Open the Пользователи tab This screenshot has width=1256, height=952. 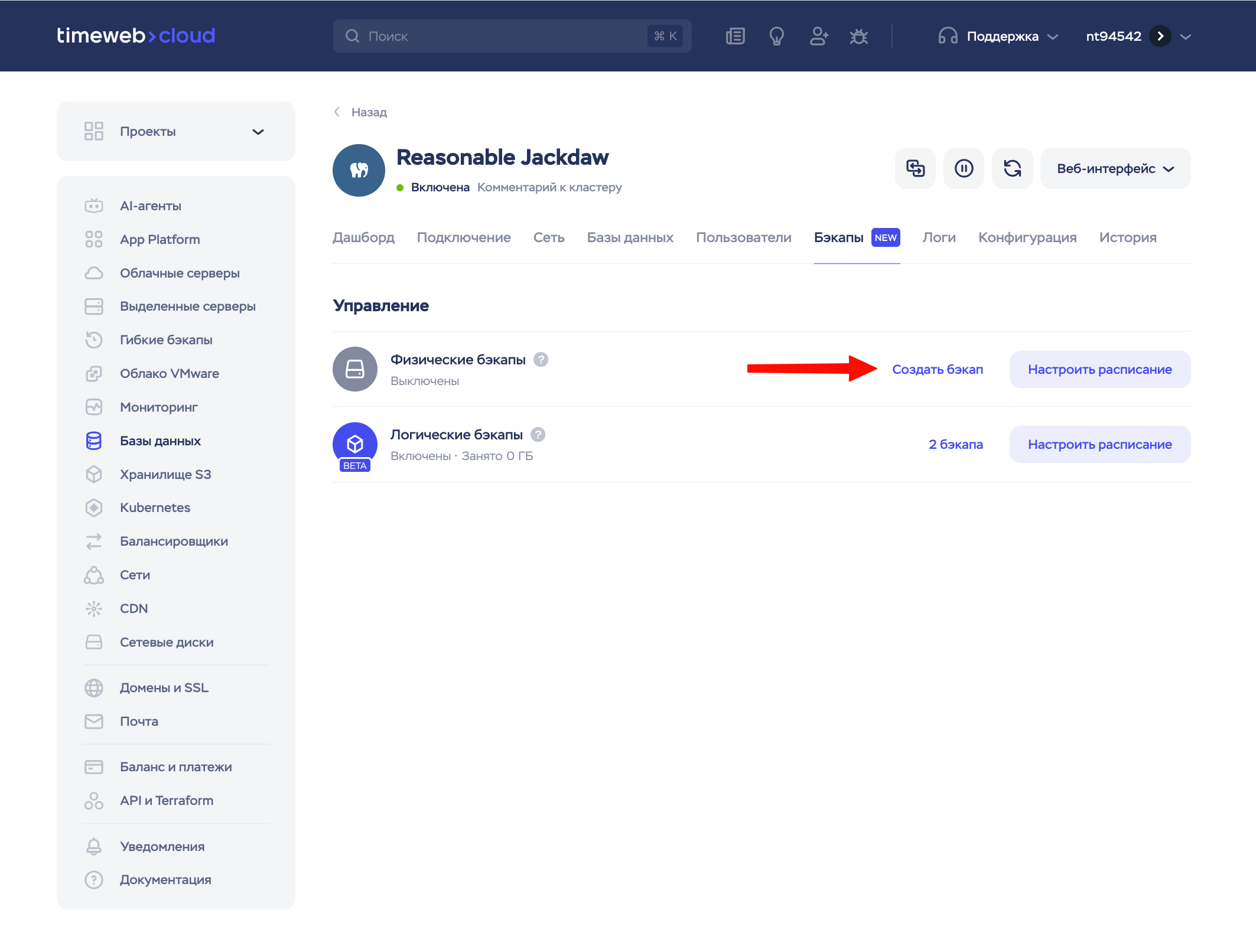click(743, 237)
